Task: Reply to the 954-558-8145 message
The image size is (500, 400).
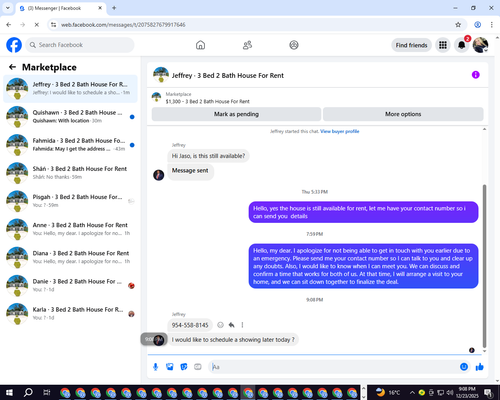Action: [231, 325]
